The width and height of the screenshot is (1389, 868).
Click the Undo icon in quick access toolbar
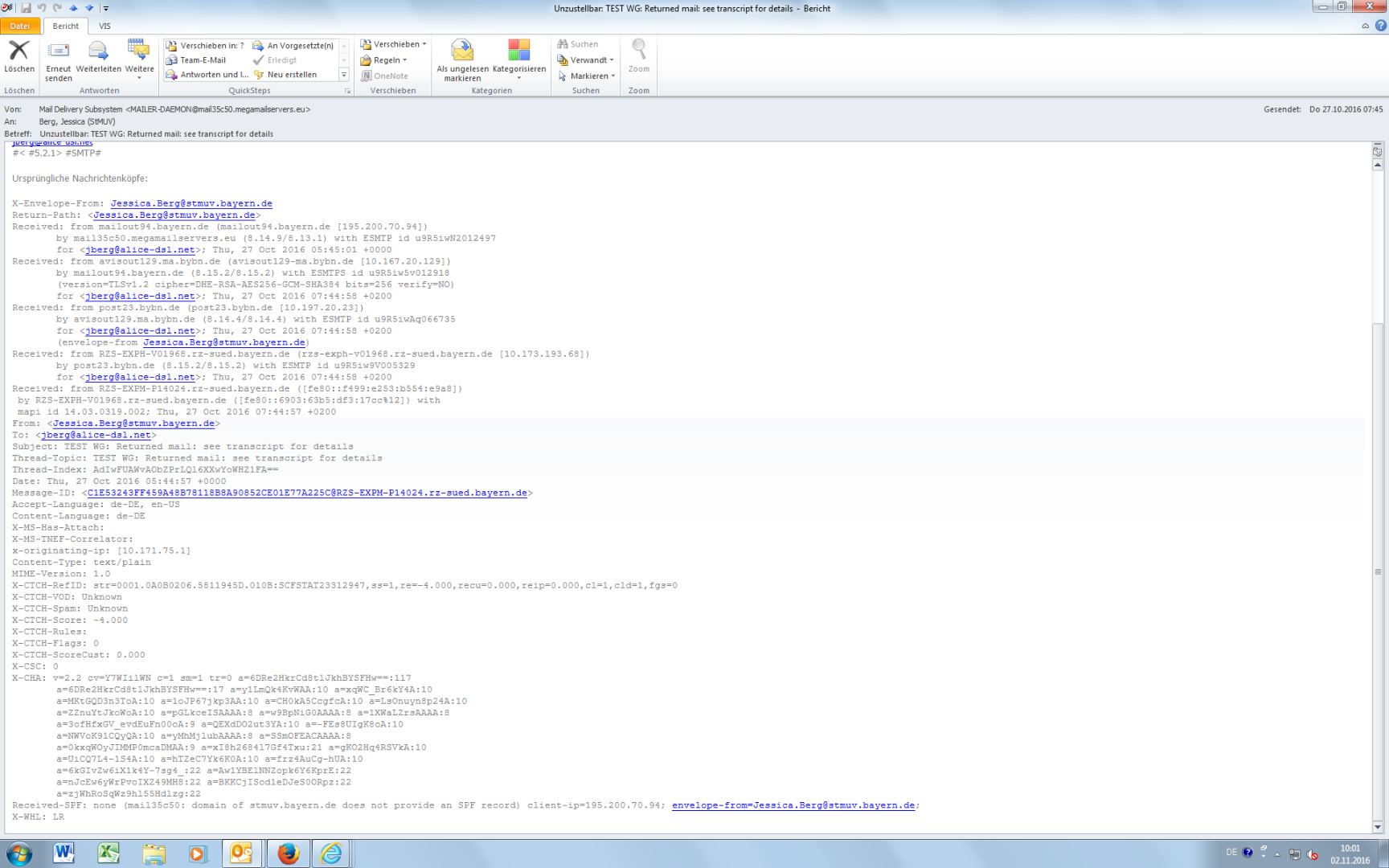[42, 8]
